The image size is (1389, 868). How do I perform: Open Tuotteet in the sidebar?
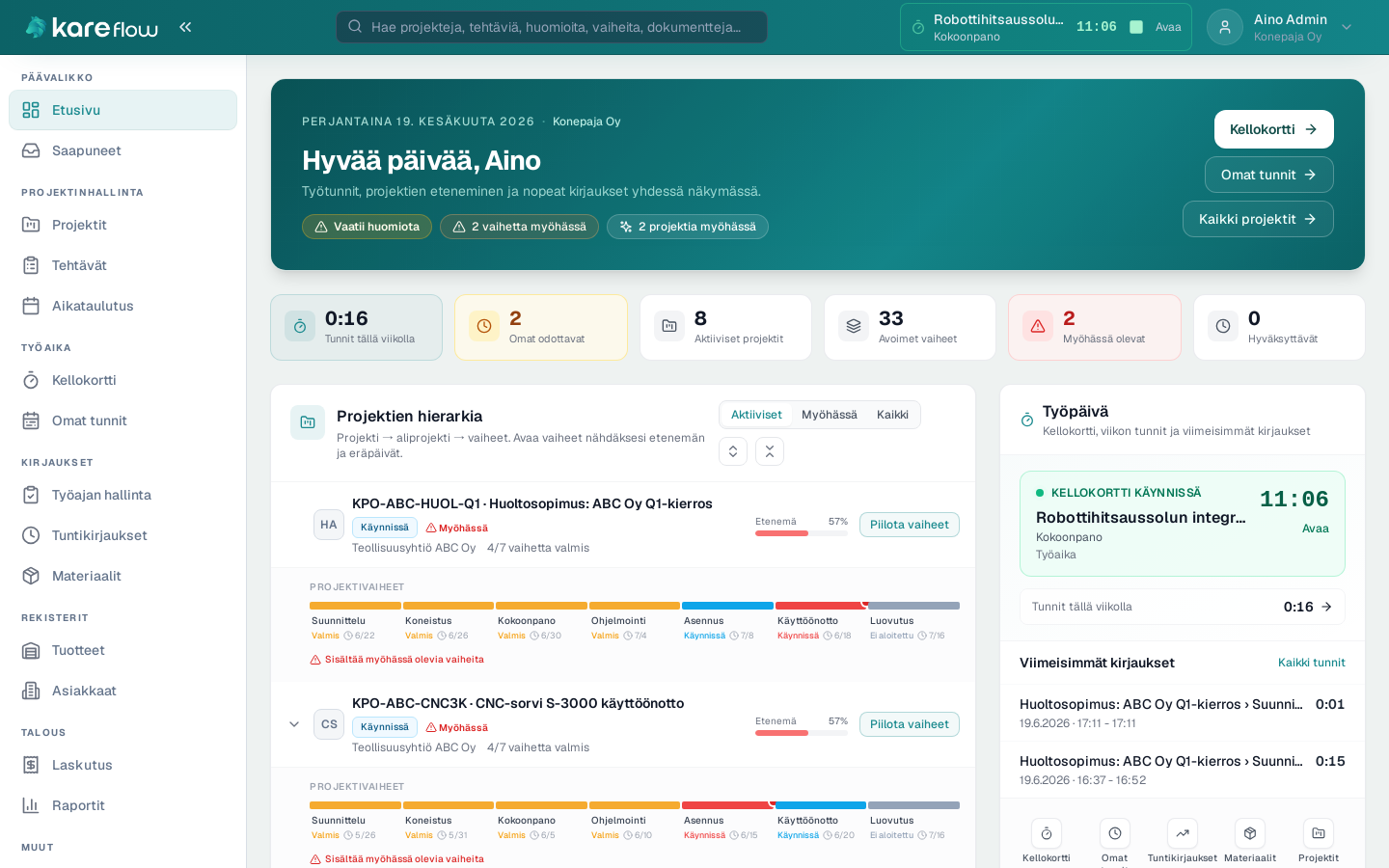(123, 650)
